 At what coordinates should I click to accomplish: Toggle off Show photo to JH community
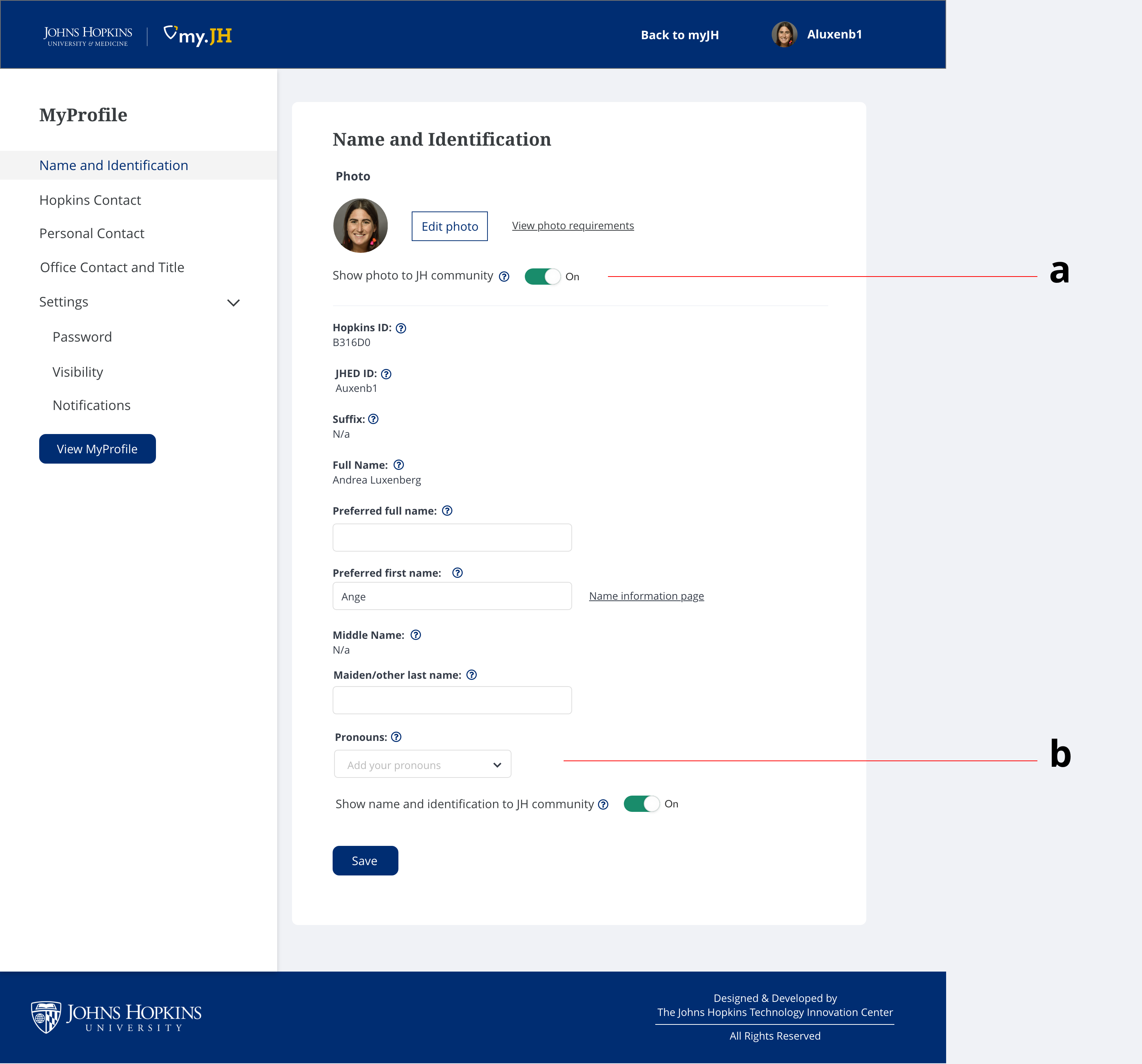(x=542, y=276)
